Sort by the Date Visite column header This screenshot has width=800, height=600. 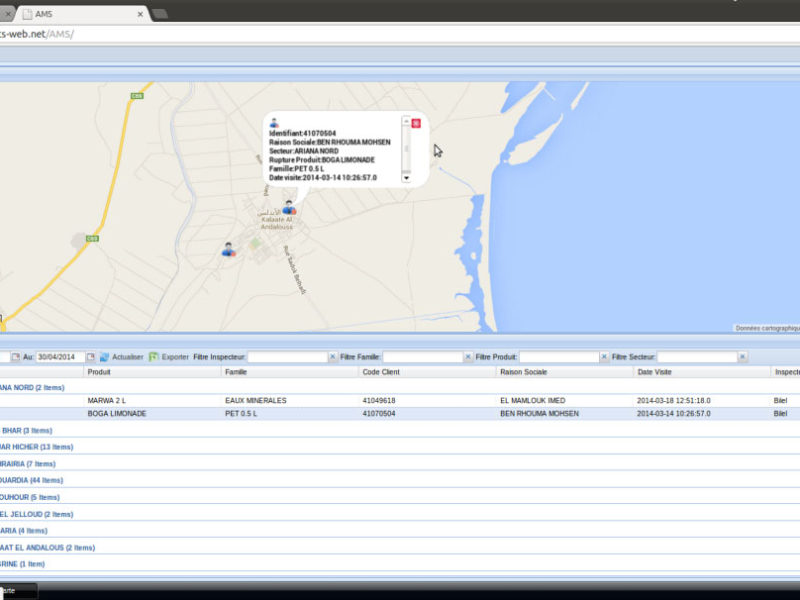point(658,372)
